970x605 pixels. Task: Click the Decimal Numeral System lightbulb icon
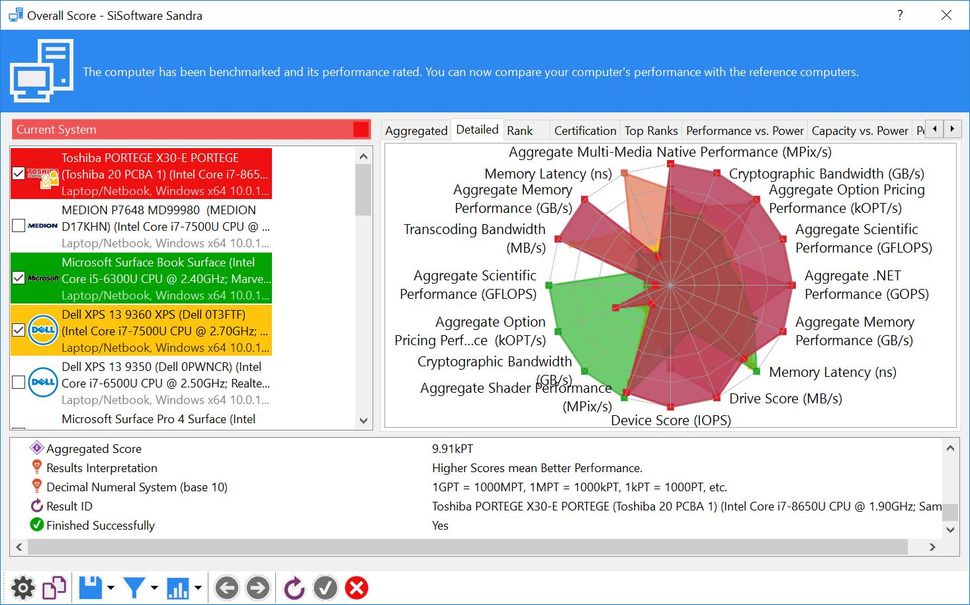pyautogui.click(x=36, y=486)
